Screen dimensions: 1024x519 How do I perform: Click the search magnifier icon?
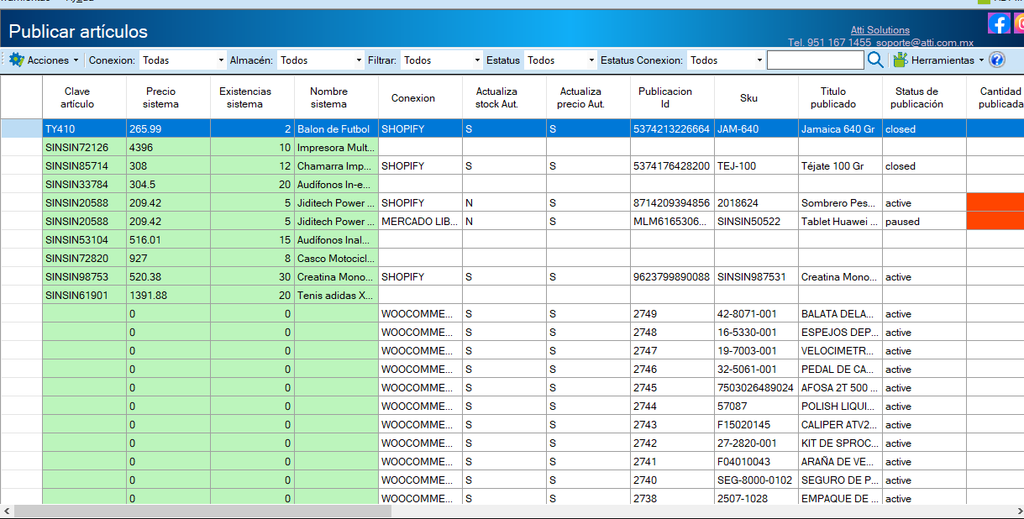click(x=875, y=60)
